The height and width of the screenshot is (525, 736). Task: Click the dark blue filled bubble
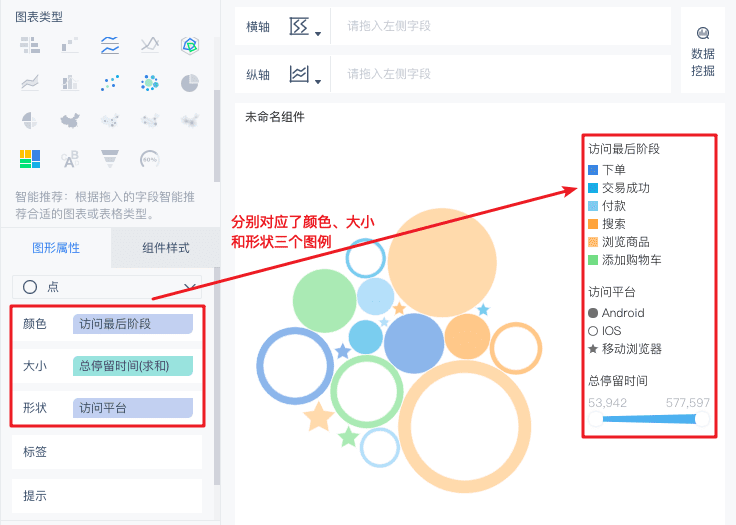point(414,343)
